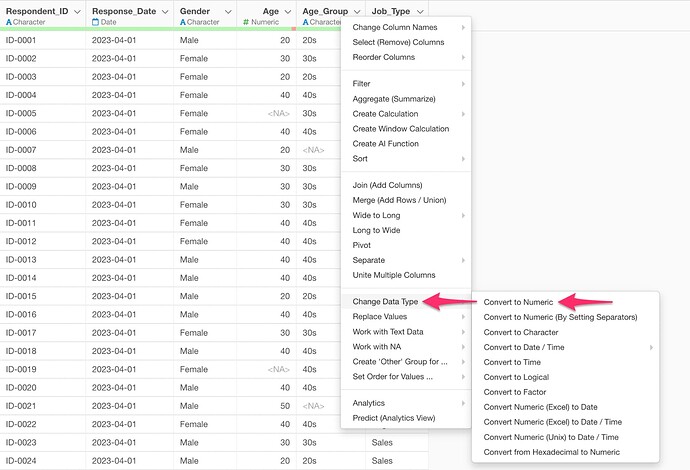The width and height of the screenshot is (690, 470).
Task: Click Create AI Function menu item
Action: [386, 144]
